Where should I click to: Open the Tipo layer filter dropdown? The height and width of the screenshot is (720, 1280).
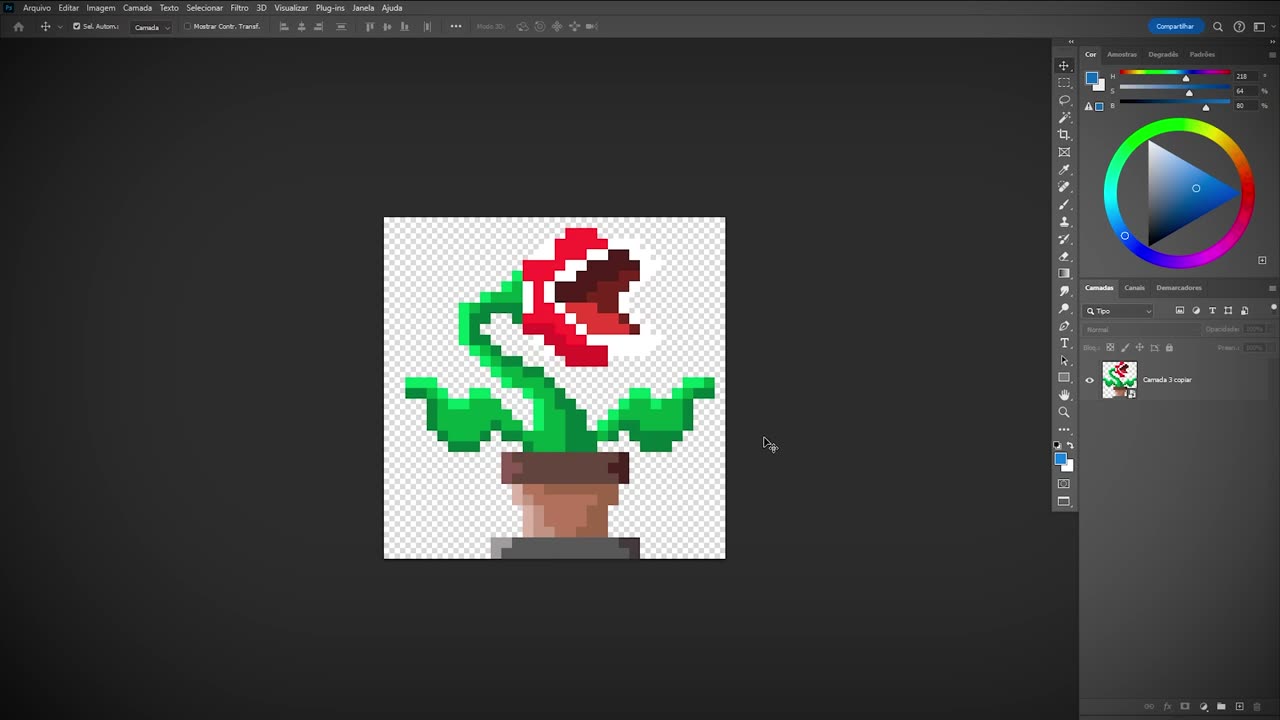[x=1119, y=311]
